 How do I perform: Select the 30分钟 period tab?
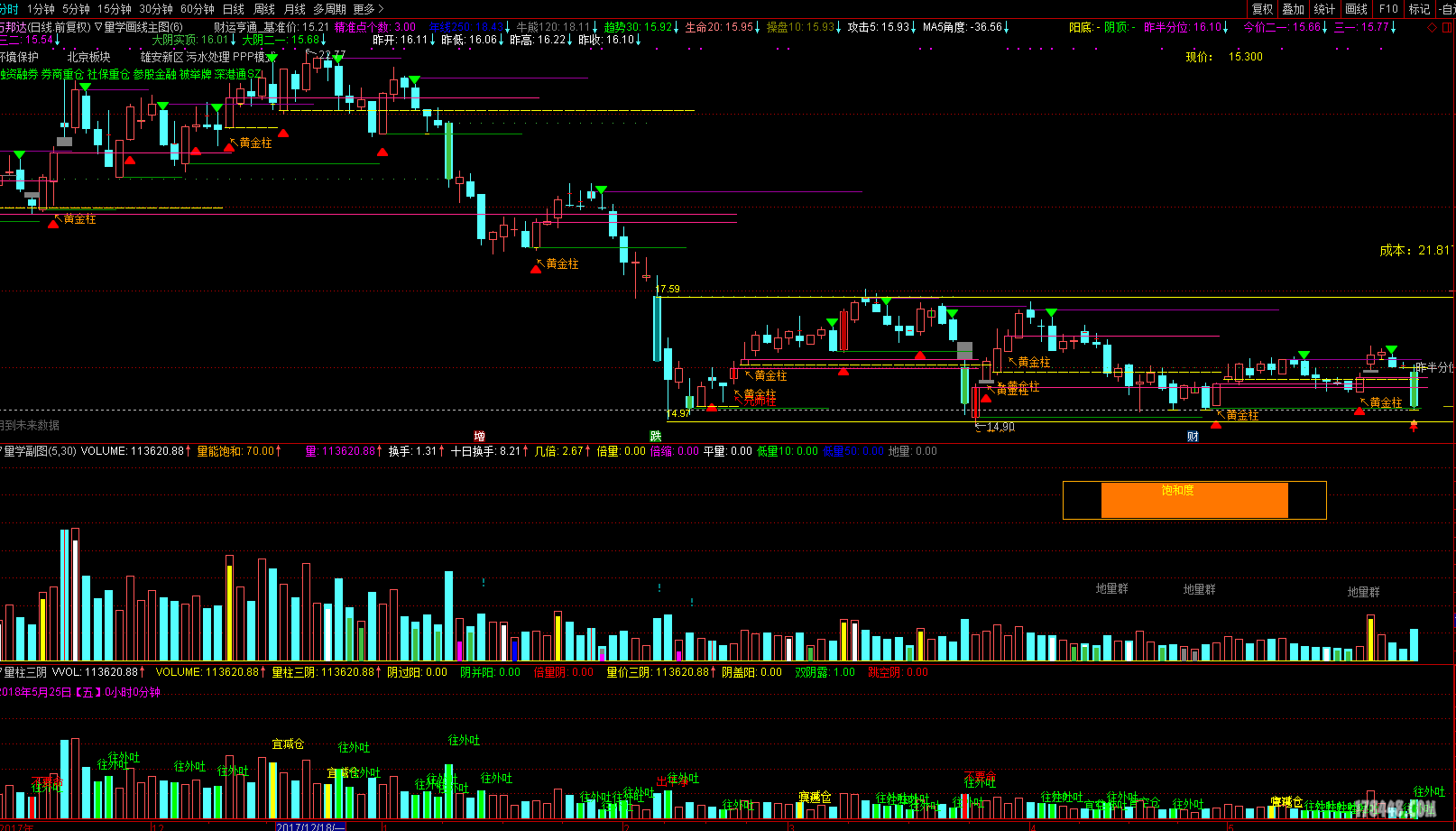click(156, 9)
